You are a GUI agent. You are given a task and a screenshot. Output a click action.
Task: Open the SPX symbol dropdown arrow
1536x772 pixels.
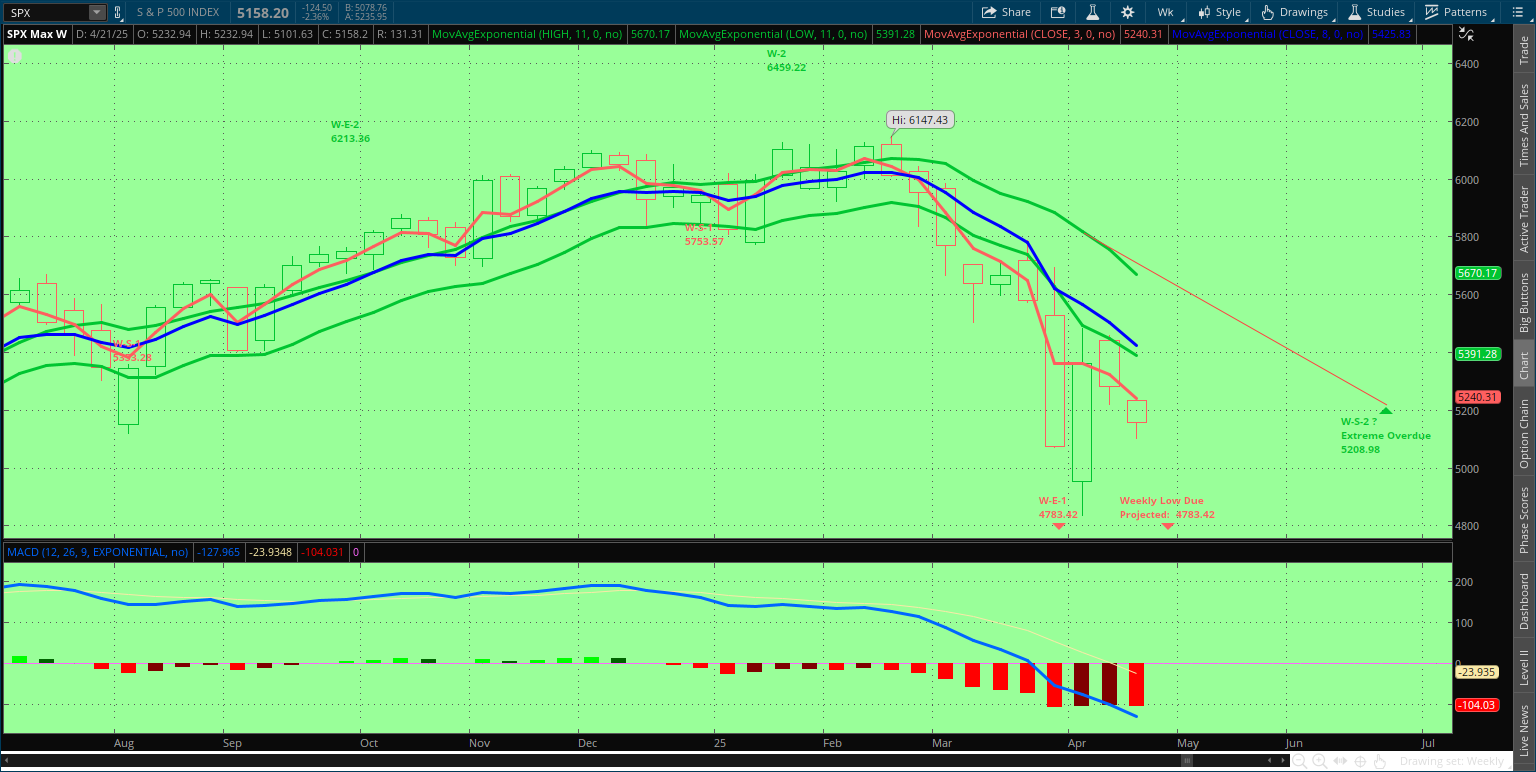(x=96, y=12)
